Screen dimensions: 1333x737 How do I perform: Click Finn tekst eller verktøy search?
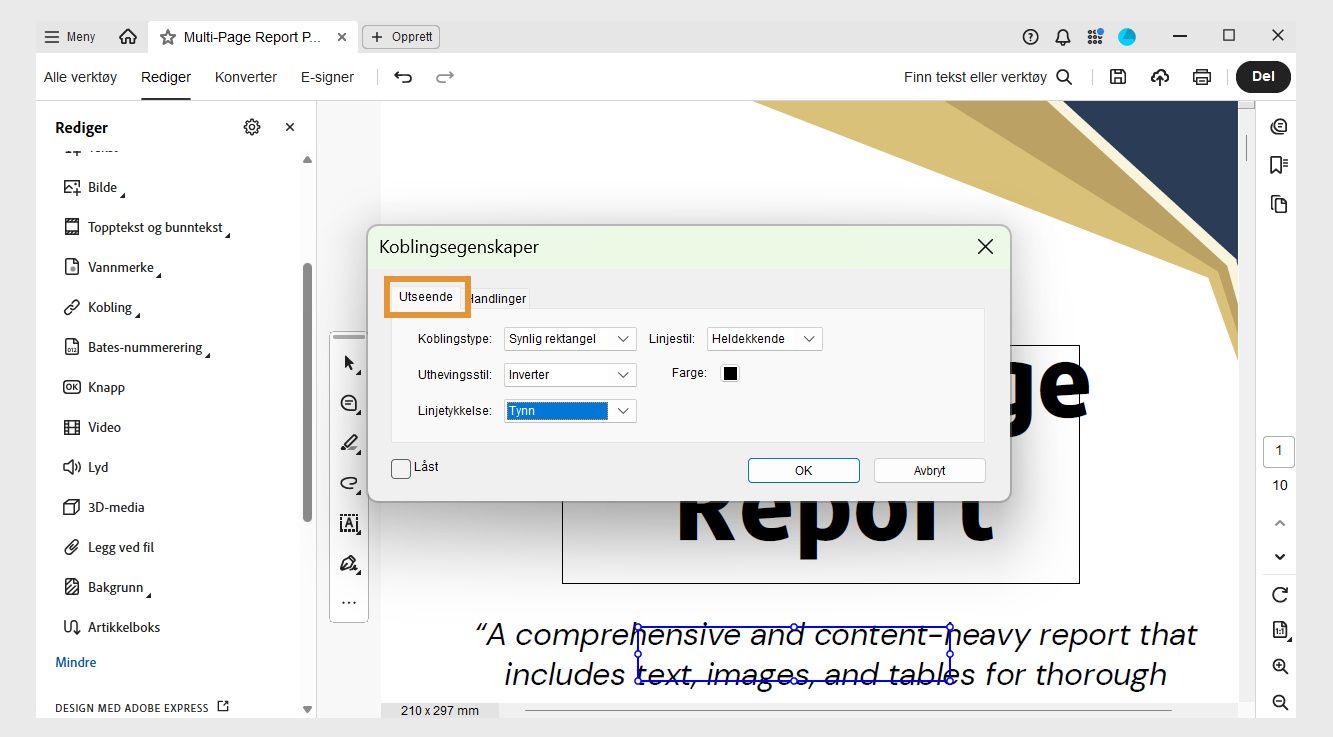pyautogui.click(x=988, y=77)
